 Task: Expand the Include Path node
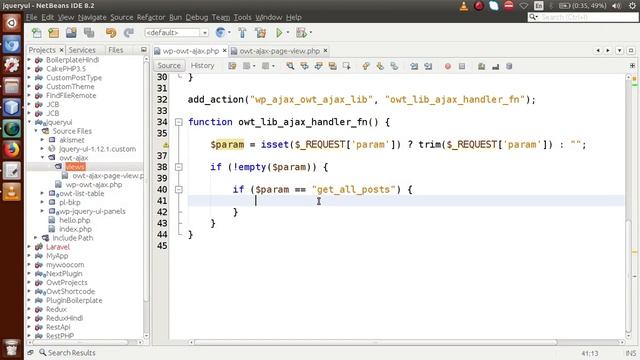pos(36,238)
